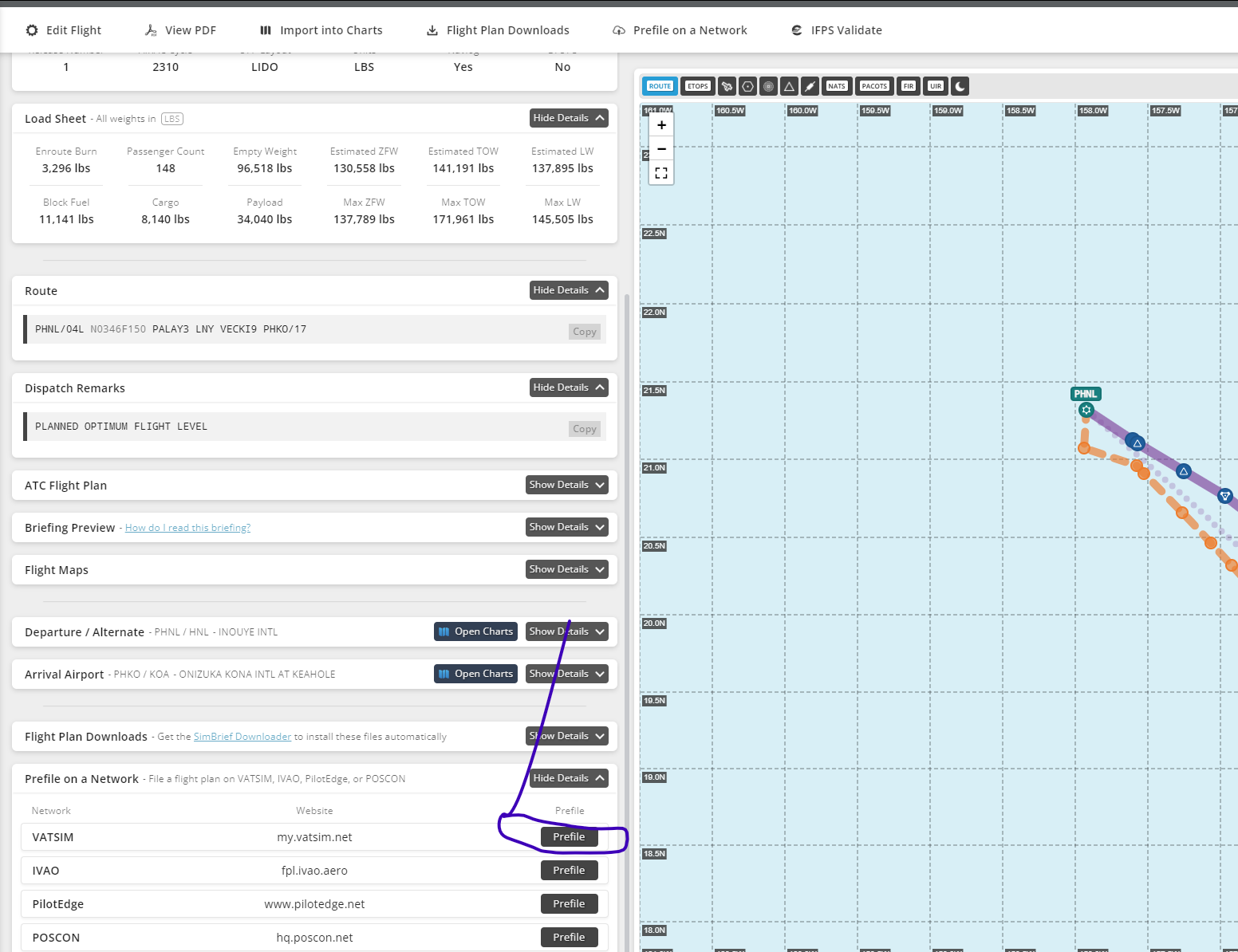
Task: Toggle the PACOTS overlay
Action: pyautogui.click(x=873, y=86)
